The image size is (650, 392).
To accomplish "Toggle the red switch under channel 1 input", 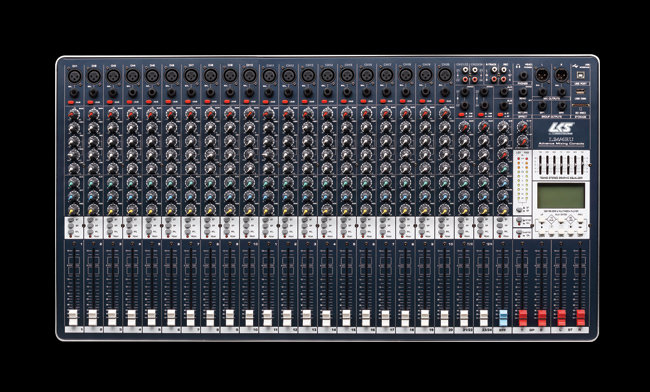I will click(x=71, y=102).
